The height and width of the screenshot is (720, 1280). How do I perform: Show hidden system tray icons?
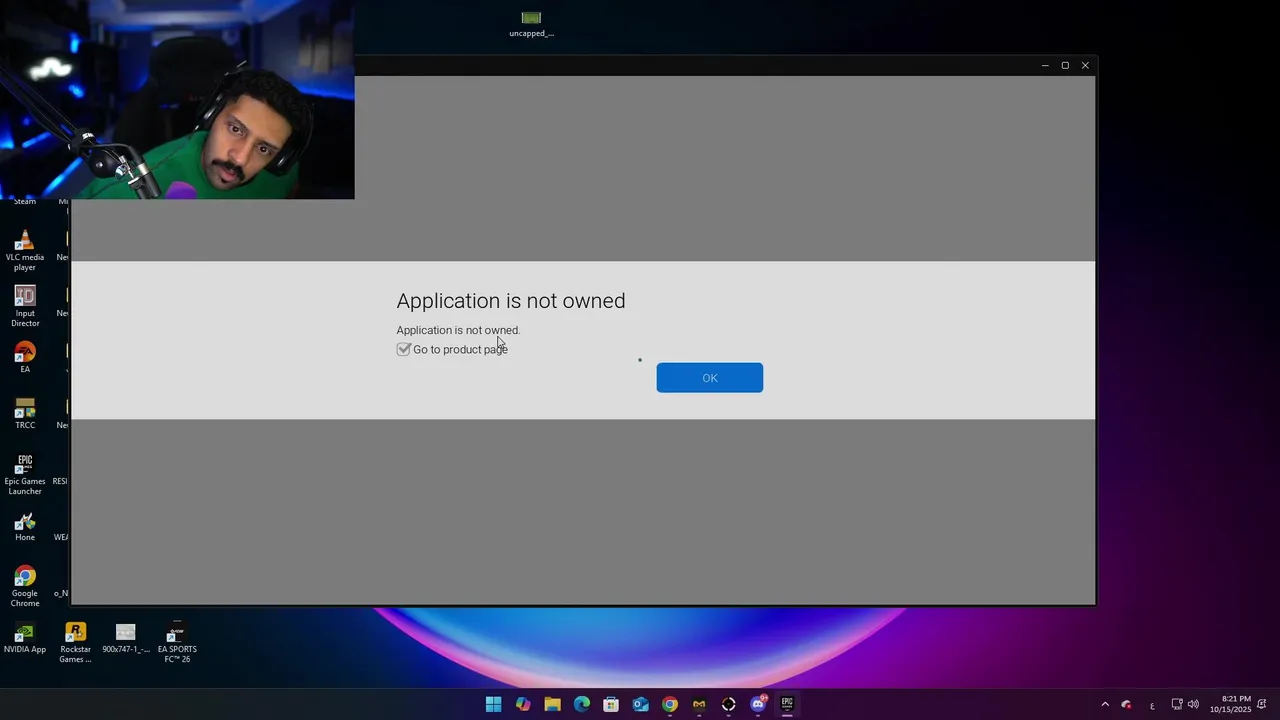point(1105,704)
